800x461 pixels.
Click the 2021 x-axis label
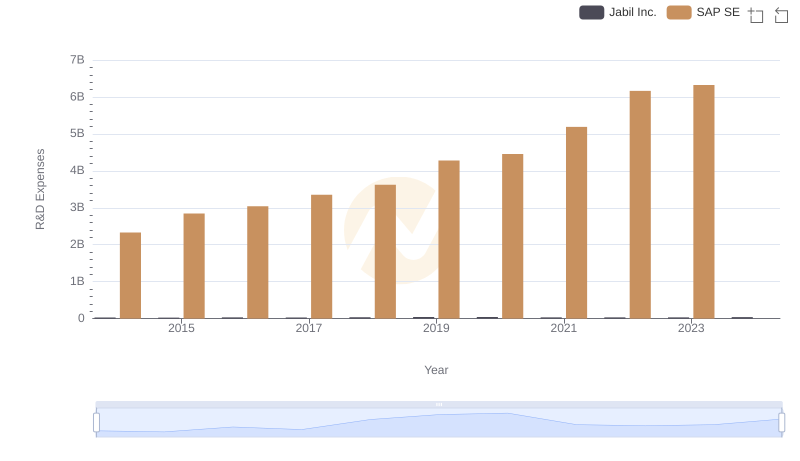pyautogui.click(x=564, y=328)
